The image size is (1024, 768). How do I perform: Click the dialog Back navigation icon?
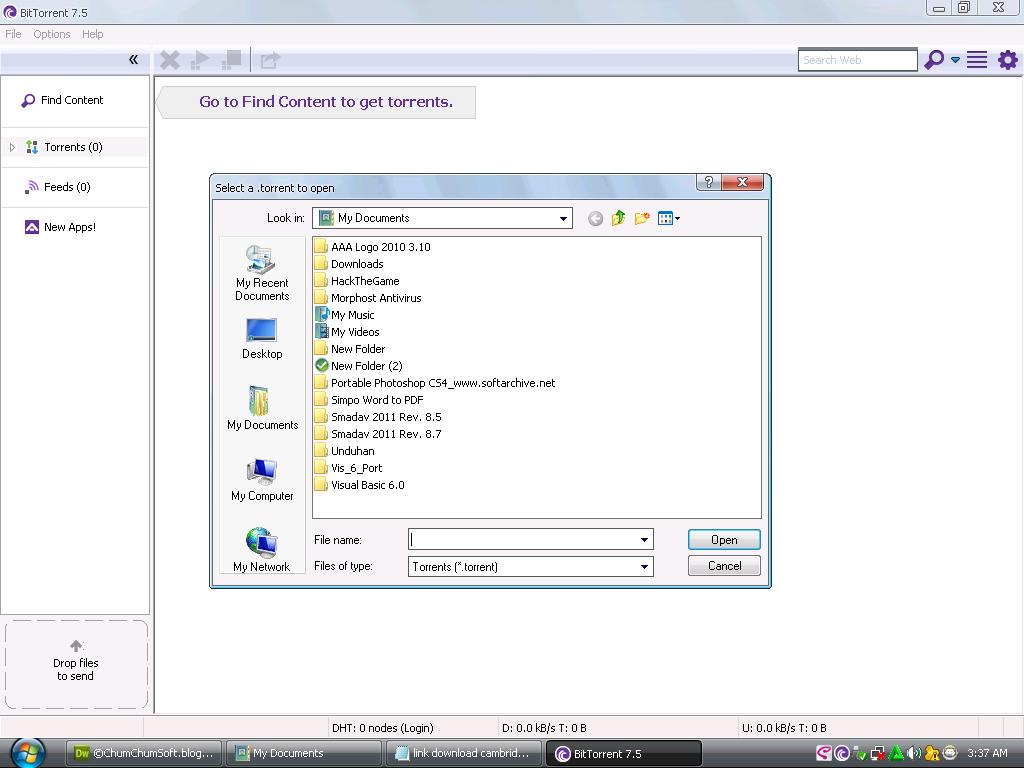pyautogui.click(x=595, y=218)
